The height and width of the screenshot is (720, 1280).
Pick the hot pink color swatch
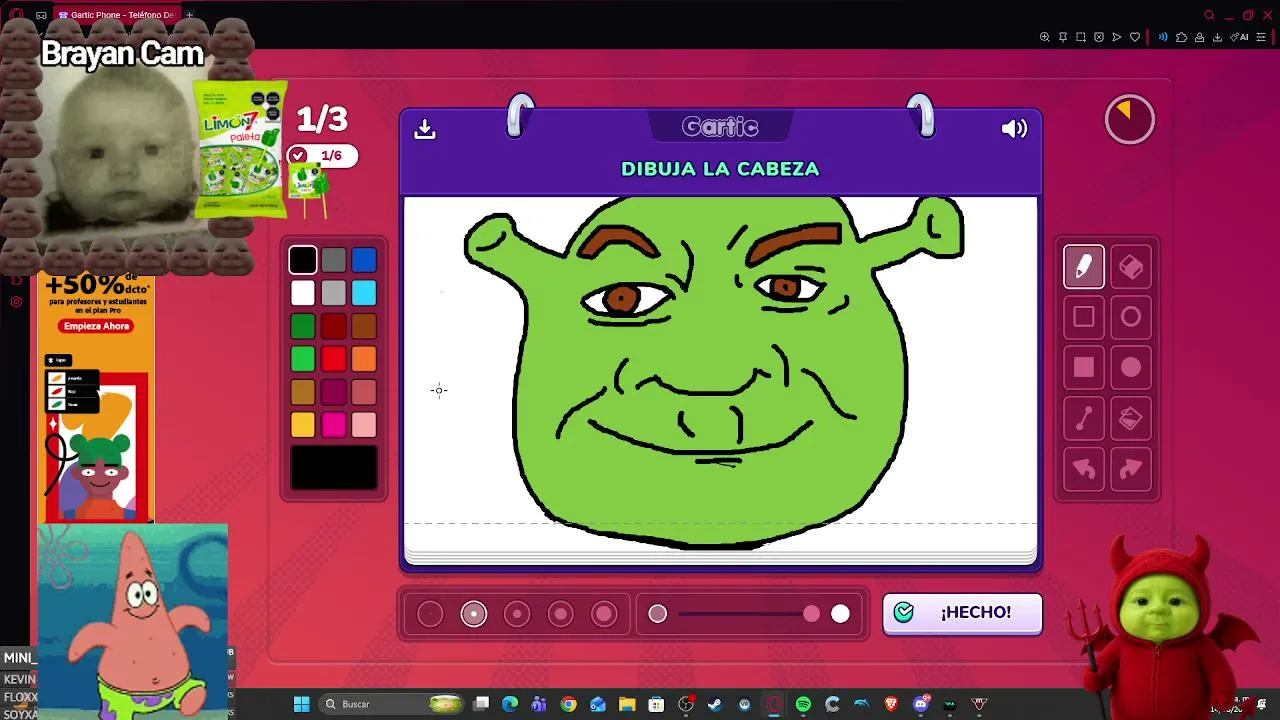(x=334, y=425)
